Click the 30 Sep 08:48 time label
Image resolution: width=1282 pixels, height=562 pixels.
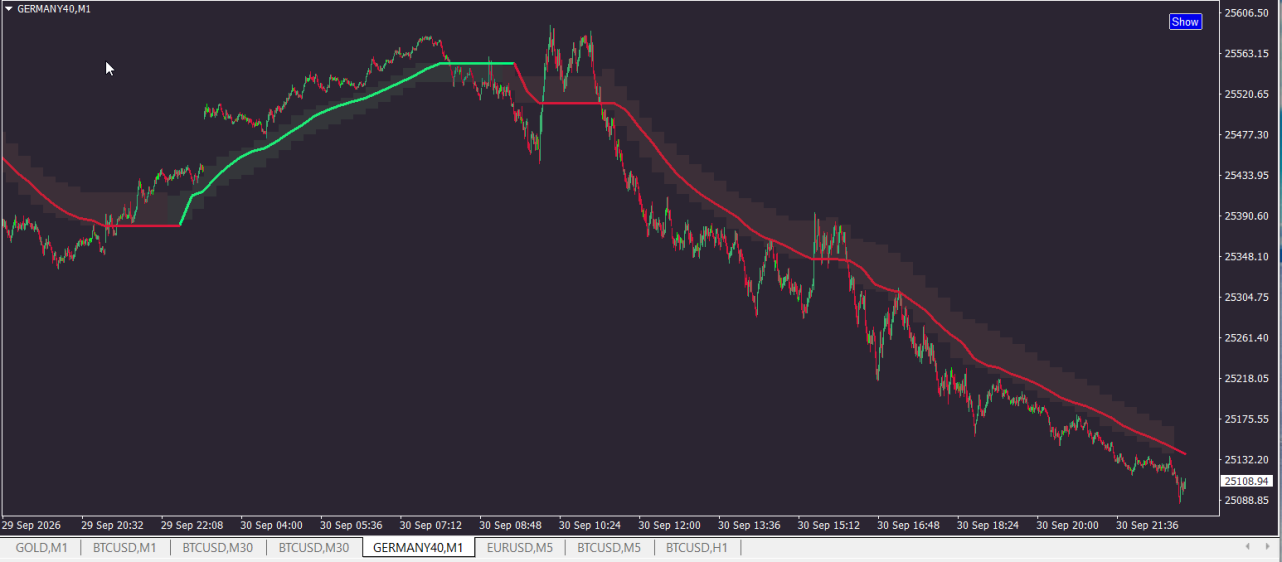tap(510, 525)
